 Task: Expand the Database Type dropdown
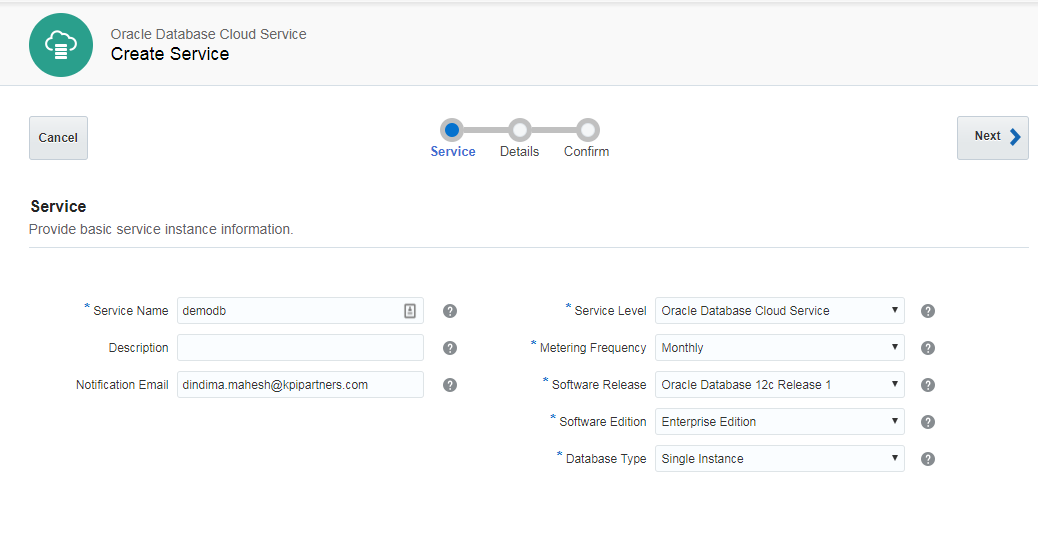pyautogui.click(x=779, y=459)
